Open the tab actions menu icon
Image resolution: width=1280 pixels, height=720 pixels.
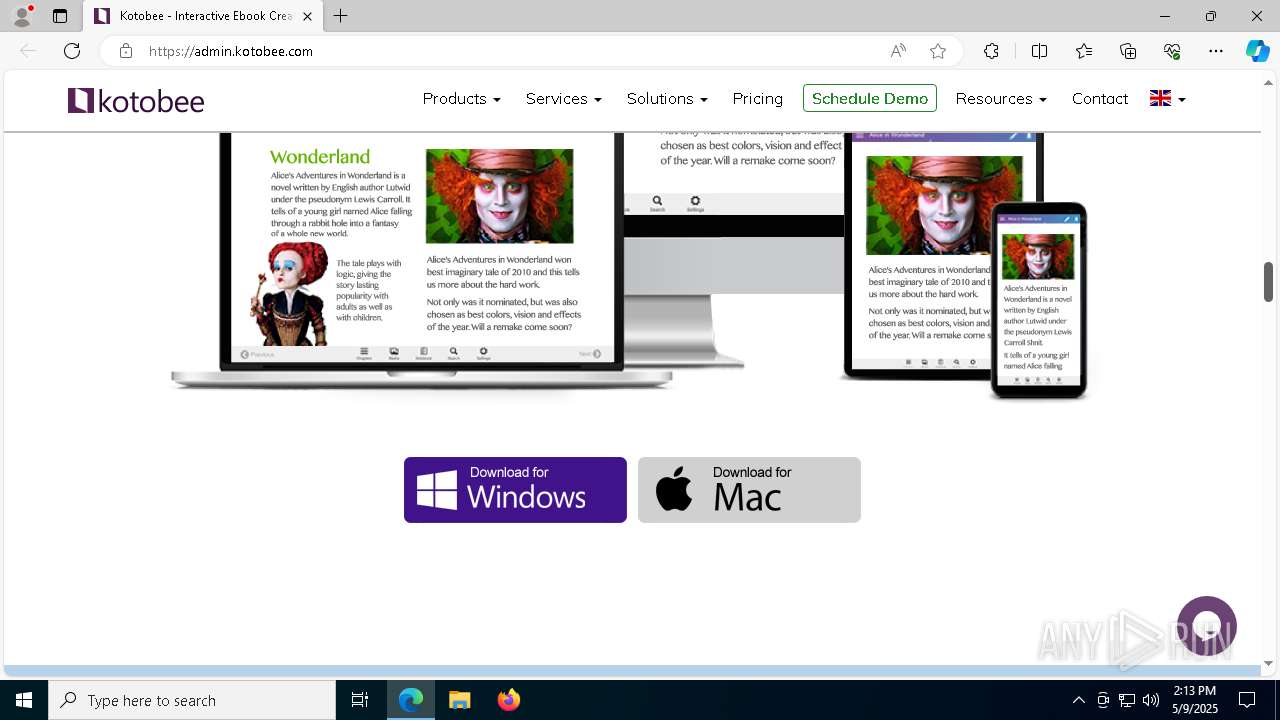click(60, 16)
